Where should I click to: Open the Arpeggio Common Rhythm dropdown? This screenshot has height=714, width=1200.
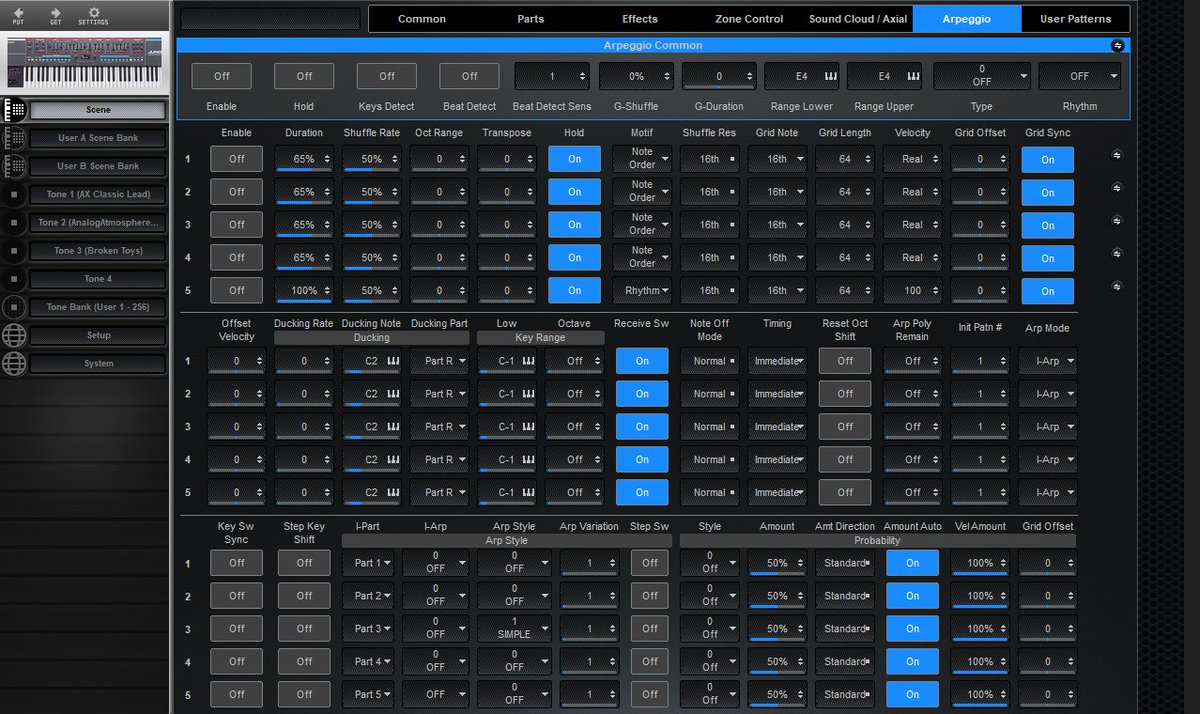[x=1080, y=76]
